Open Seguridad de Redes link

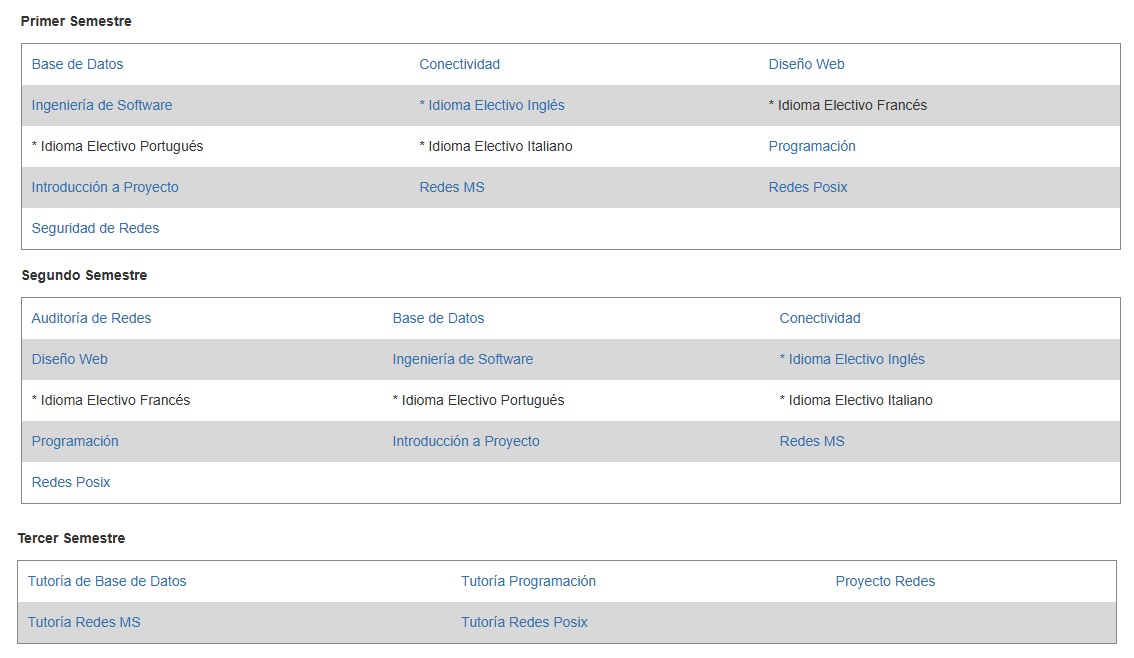(x=95, y=228)
